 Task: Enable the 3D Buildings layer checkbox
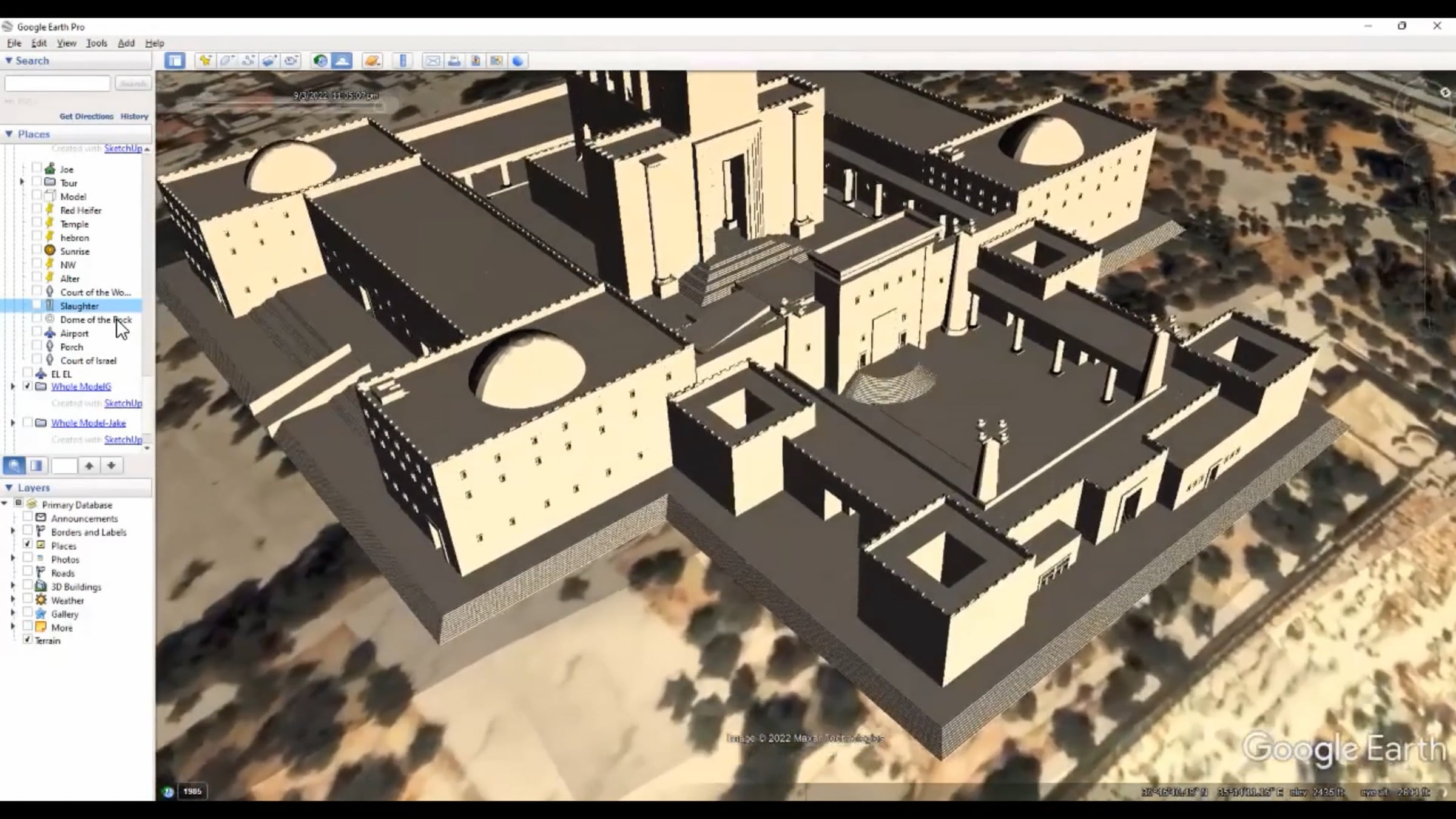[27, 586]
